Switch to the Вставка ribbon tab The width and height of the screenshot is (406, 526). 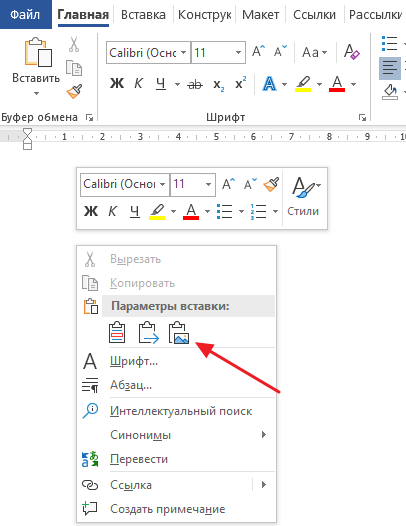coord(143,15)
